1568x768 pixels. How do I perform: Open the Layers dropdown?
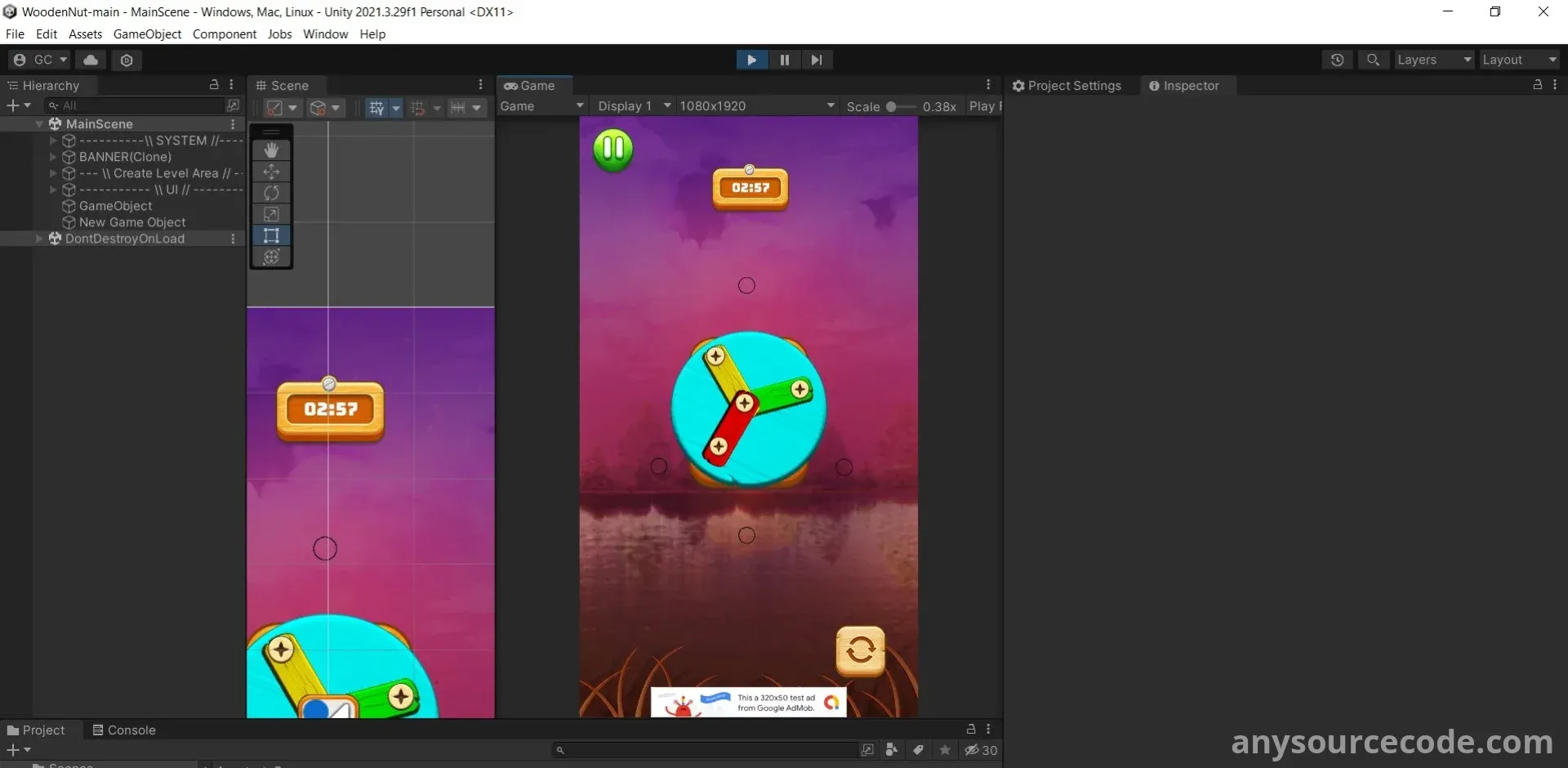(x=1433, y=60)
